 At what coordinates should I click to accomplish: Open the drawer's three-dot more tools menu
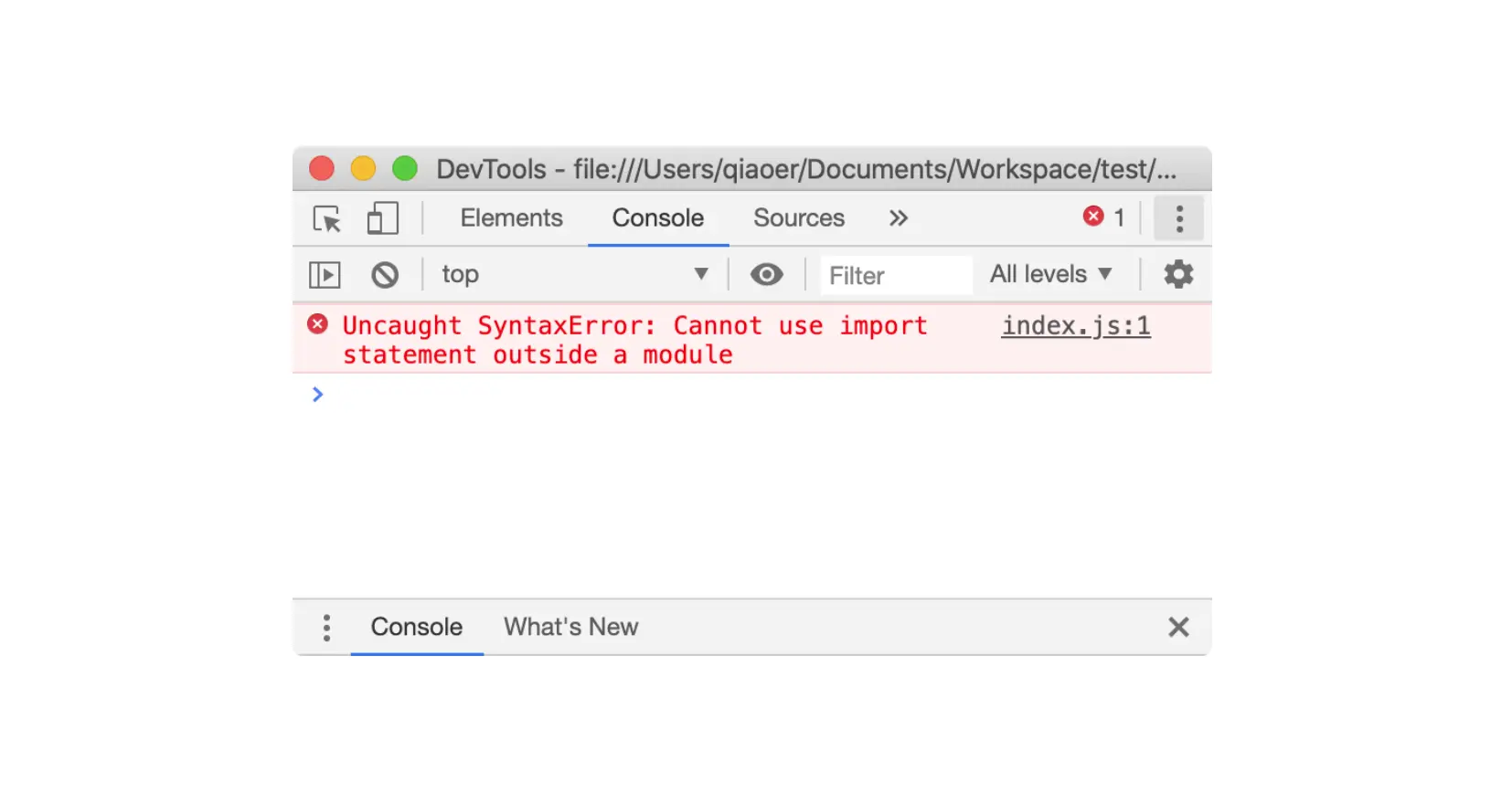[x=326, y=628]
